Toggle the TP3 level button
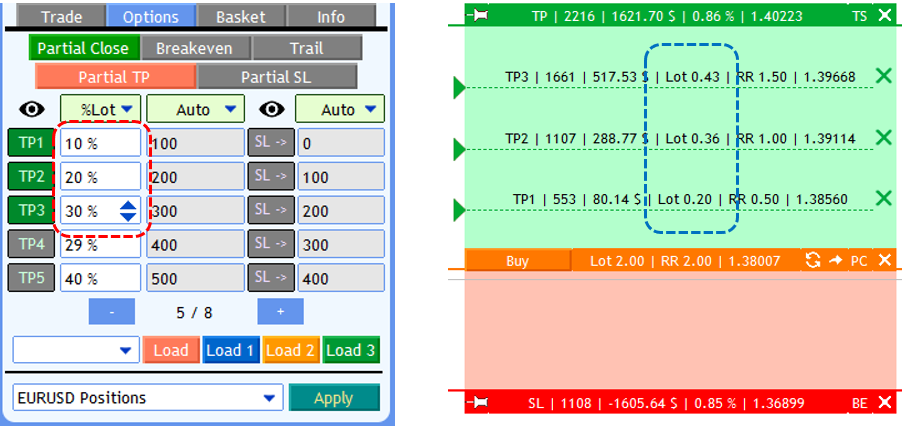902x426 pixels. 31,210
